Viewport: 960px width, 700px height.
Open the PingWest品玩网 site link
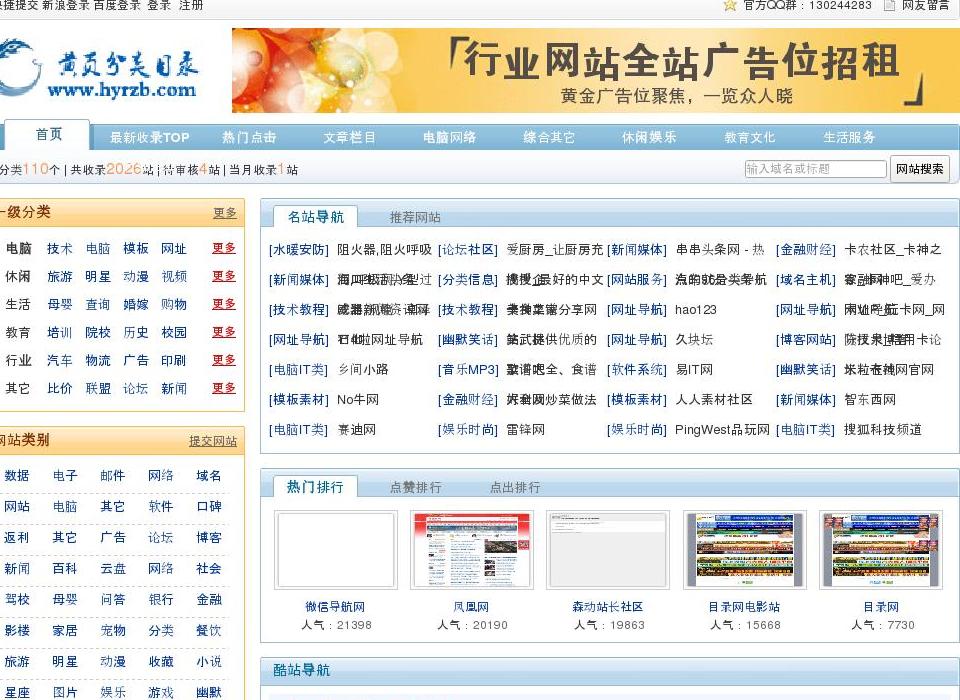pos(722,430)
